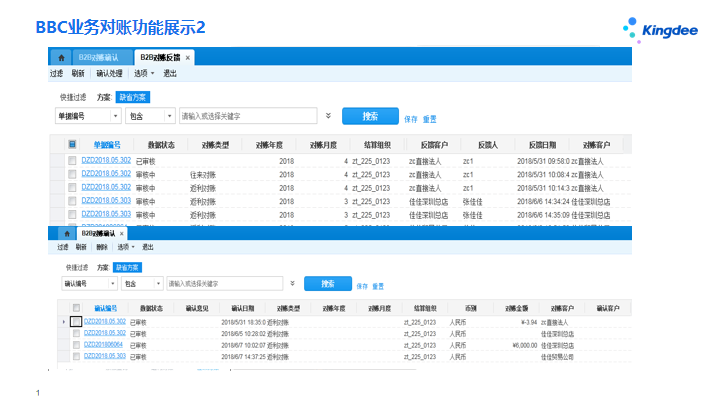Focus the keyword search box in upper window

[248, 116]
